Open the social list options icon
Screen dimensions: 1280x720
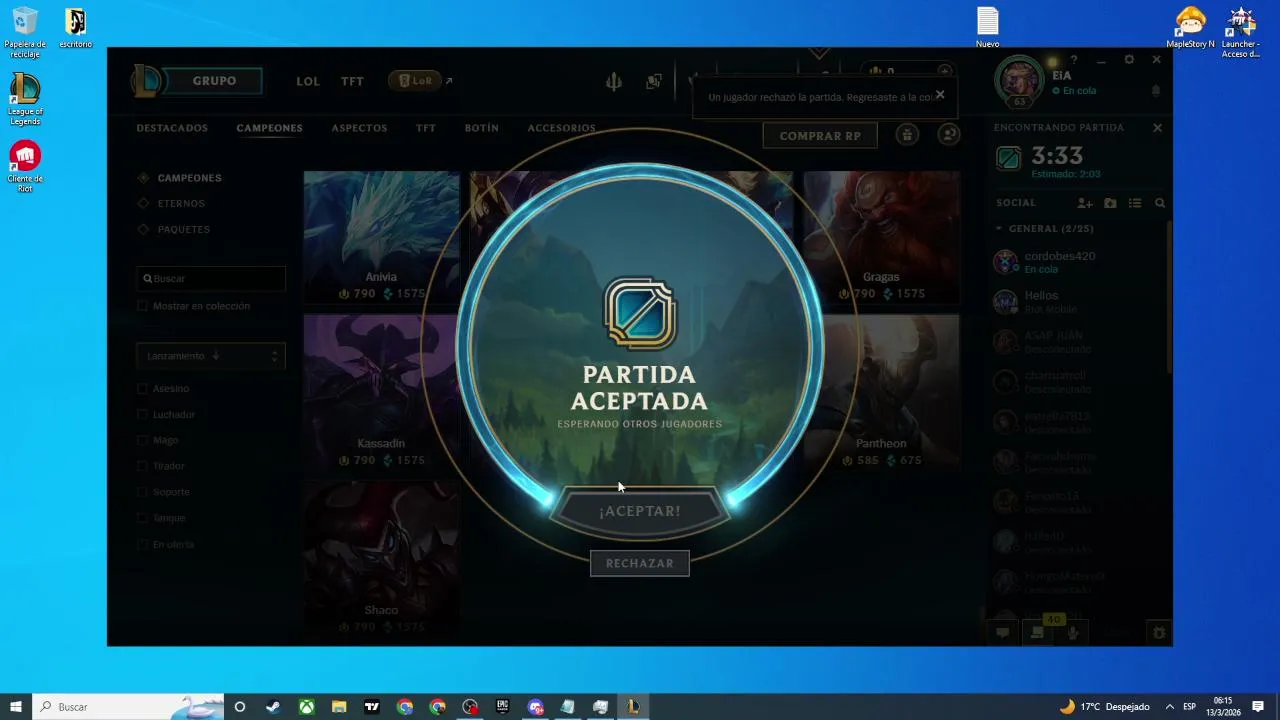[1135, 203]
